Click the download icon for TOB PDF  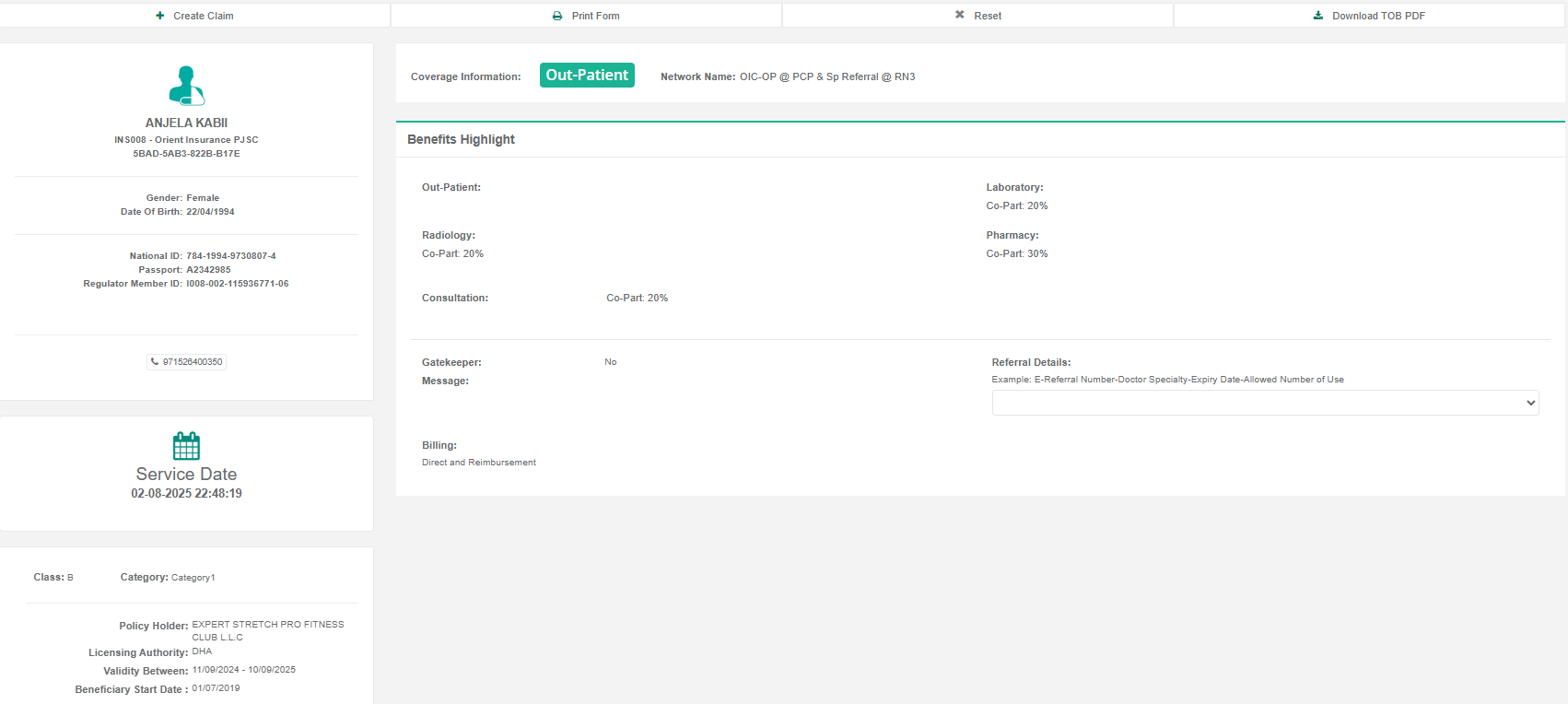pos(1318,16)
